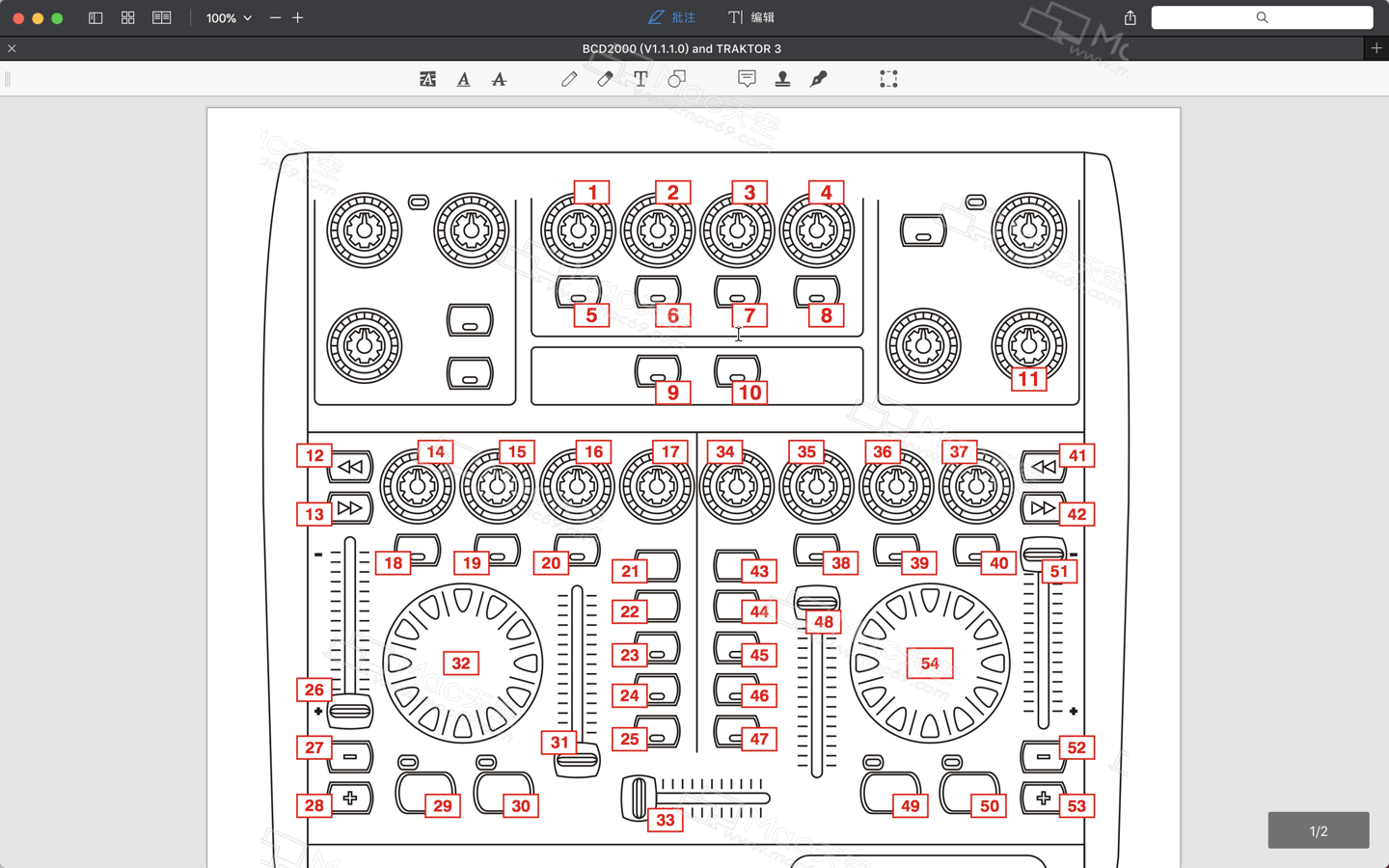Select the text box tool

(640, 79)
